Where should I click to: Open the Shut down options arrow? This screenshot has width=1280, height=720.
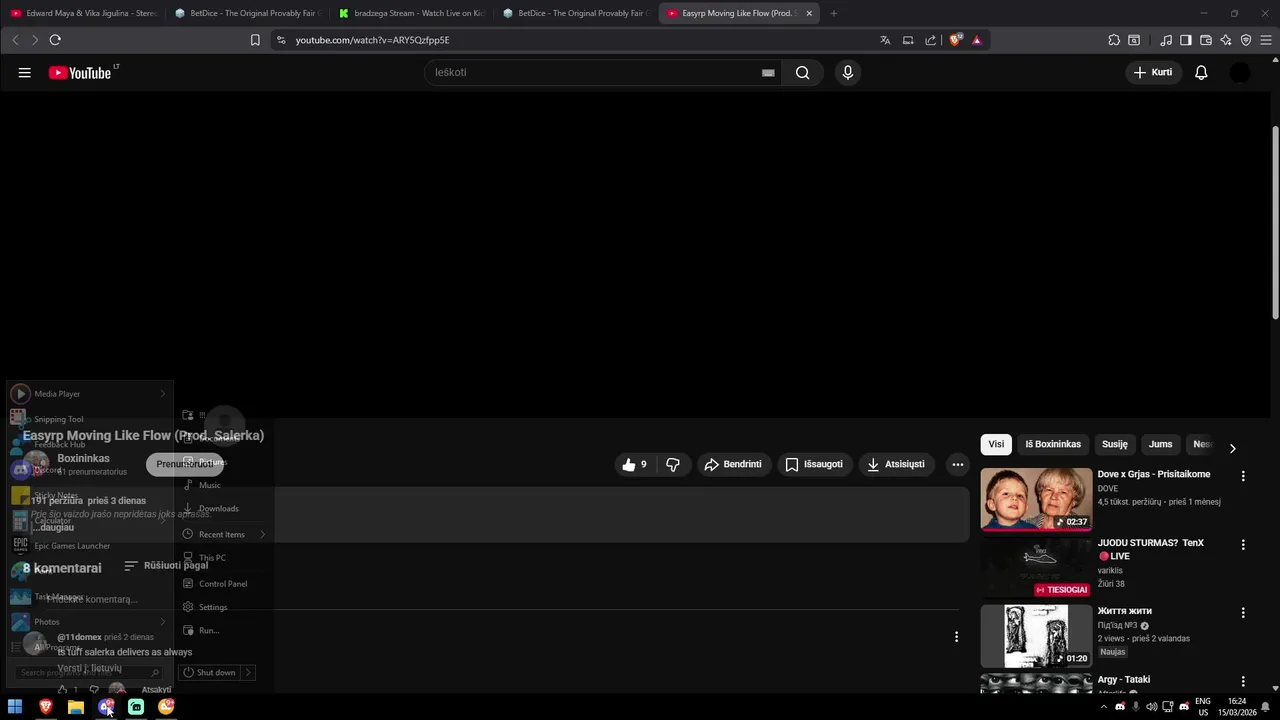point(248,672)
